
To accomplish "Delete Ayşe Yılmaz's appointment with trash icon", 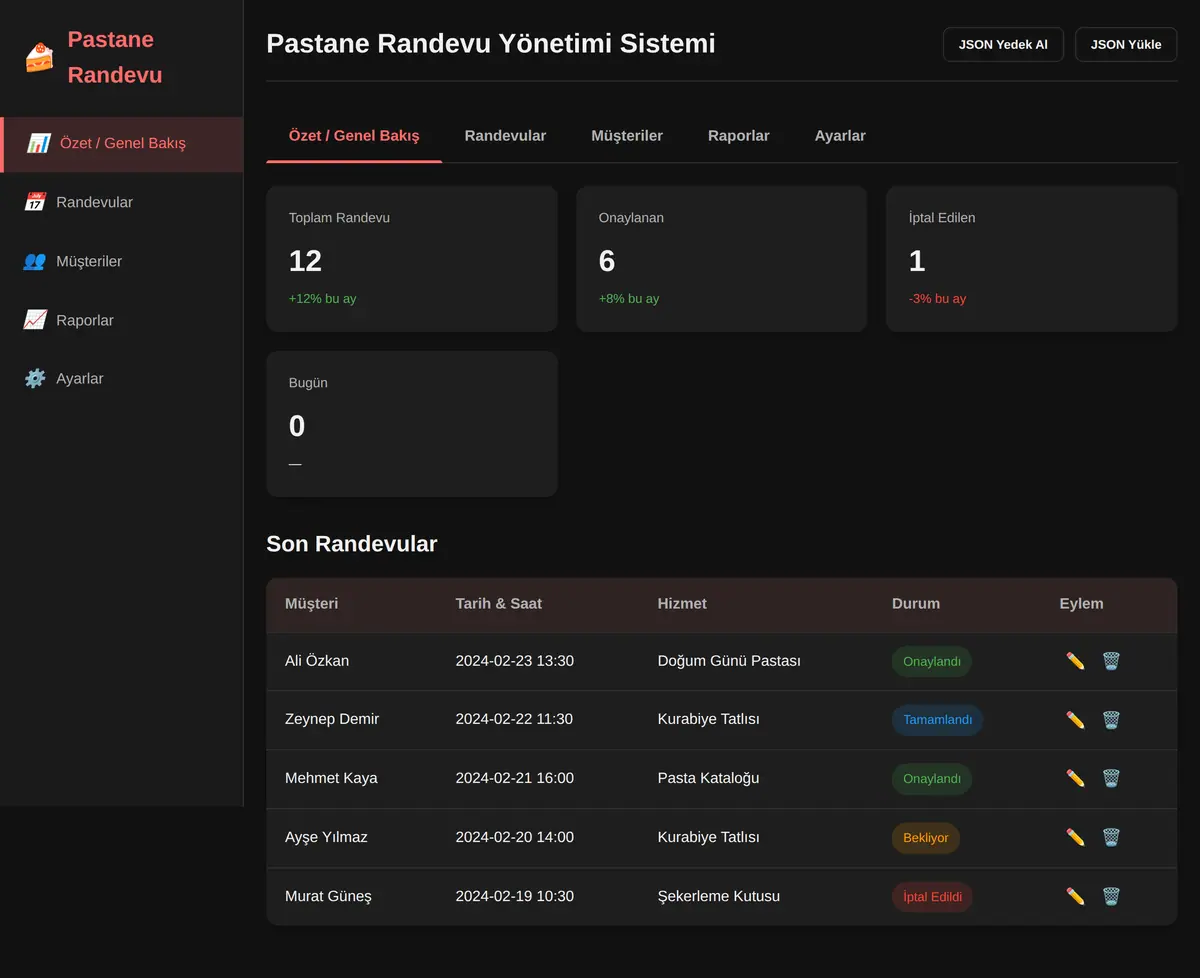I will [1111, 837].
